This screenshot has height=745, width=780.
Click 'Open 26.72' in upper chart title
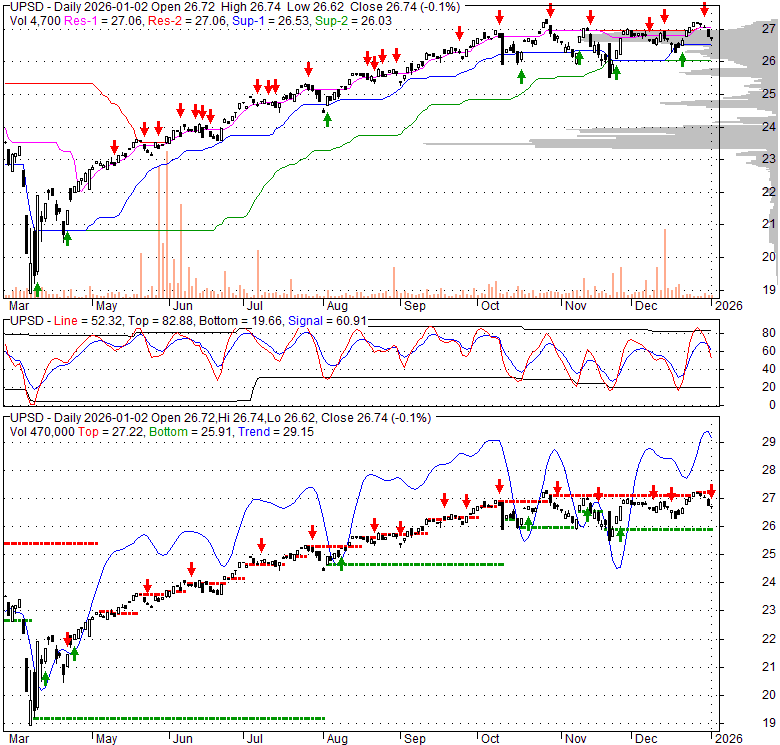[185, 7]
